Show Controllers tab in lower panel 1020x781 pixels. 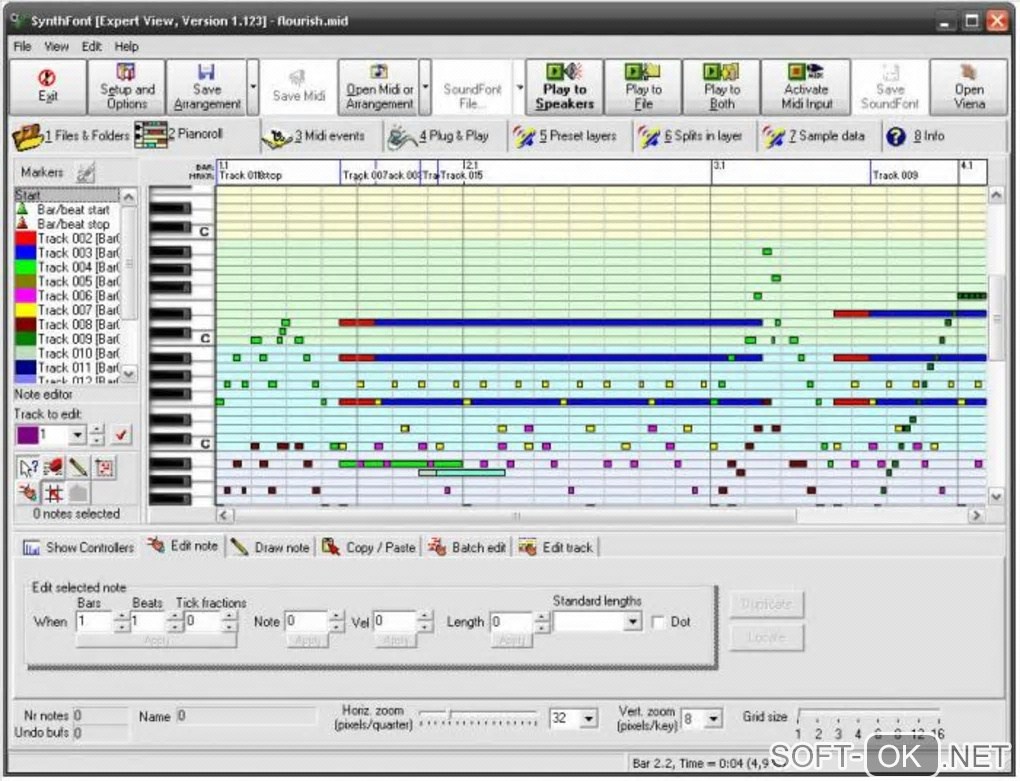(x=78, y=548)
